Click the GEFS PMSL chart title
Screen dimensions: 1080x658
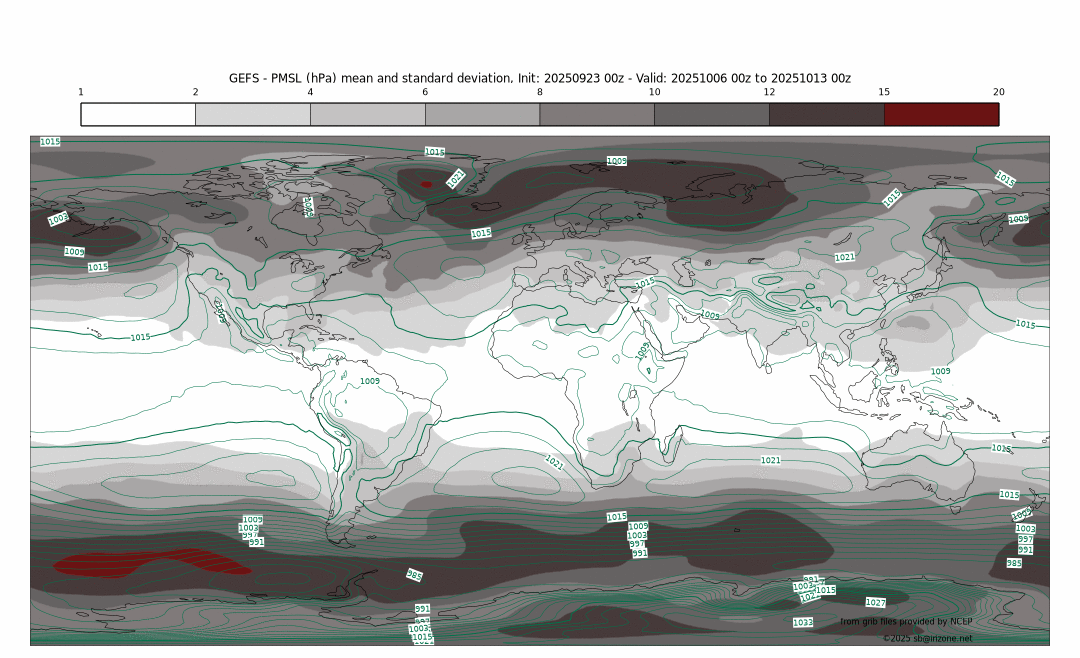coord(540,78)
